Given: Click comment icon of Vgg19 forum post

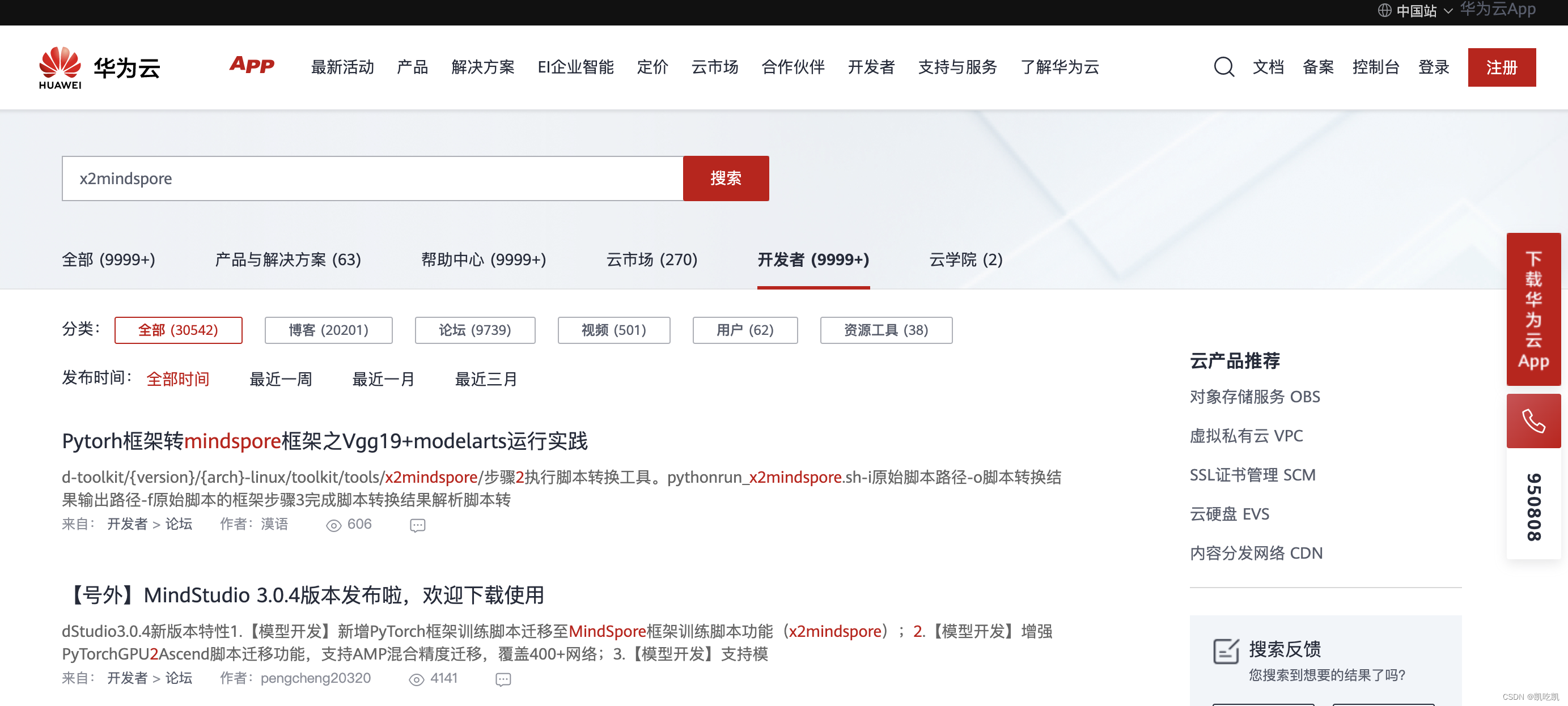Looking at the screenshot, I should 418,525.
